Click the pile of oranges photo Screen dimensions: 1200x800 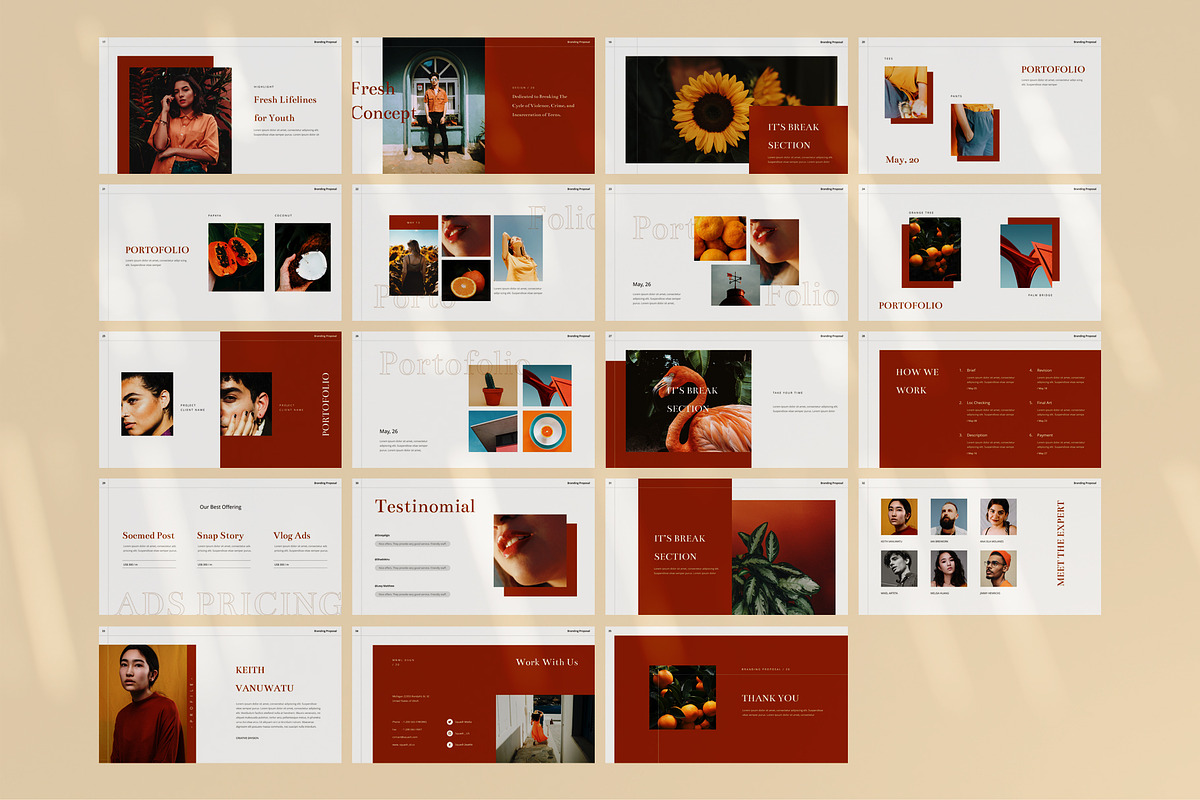720,239
